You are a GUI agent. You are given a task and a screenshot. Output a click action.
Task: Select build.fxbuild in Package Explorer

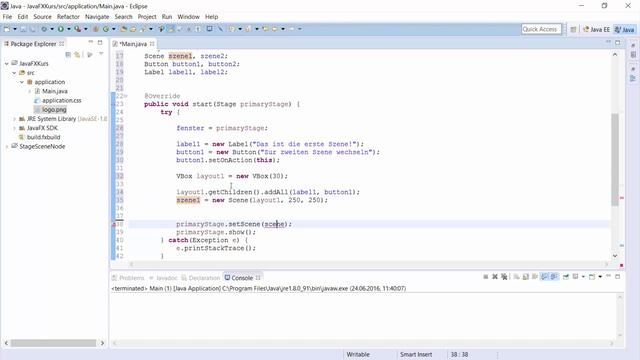click(x=40, y=138)
